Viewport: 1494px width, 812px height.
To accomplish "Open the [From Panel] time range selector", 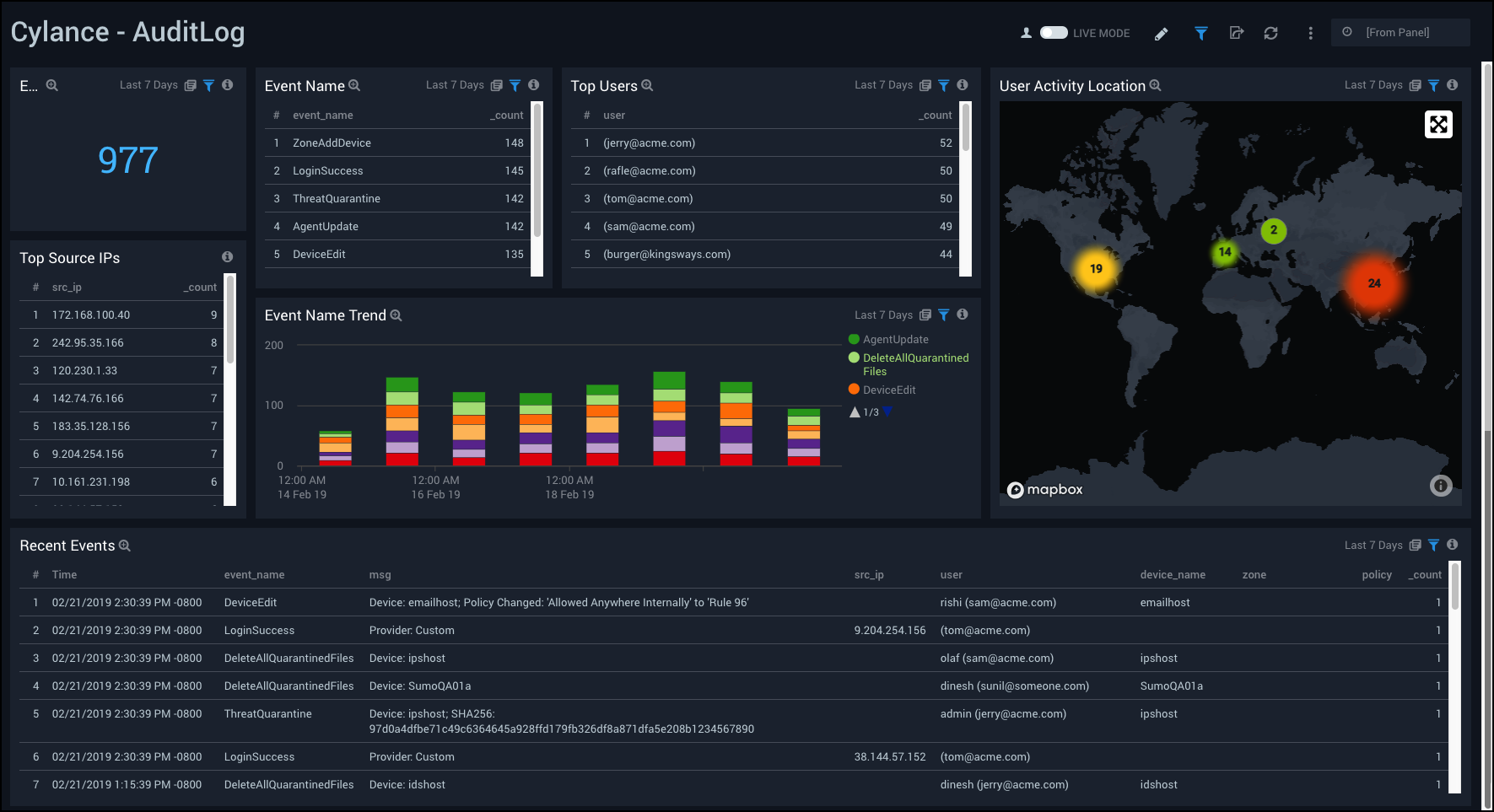I will tap(1400, 32).
